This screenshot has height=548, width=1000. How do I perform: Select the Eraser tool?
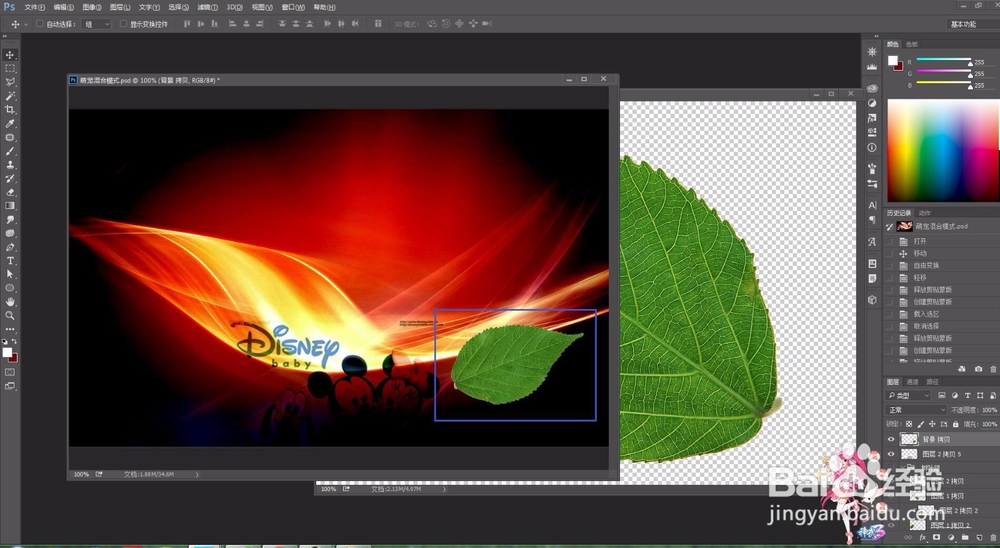coord(10,192)
